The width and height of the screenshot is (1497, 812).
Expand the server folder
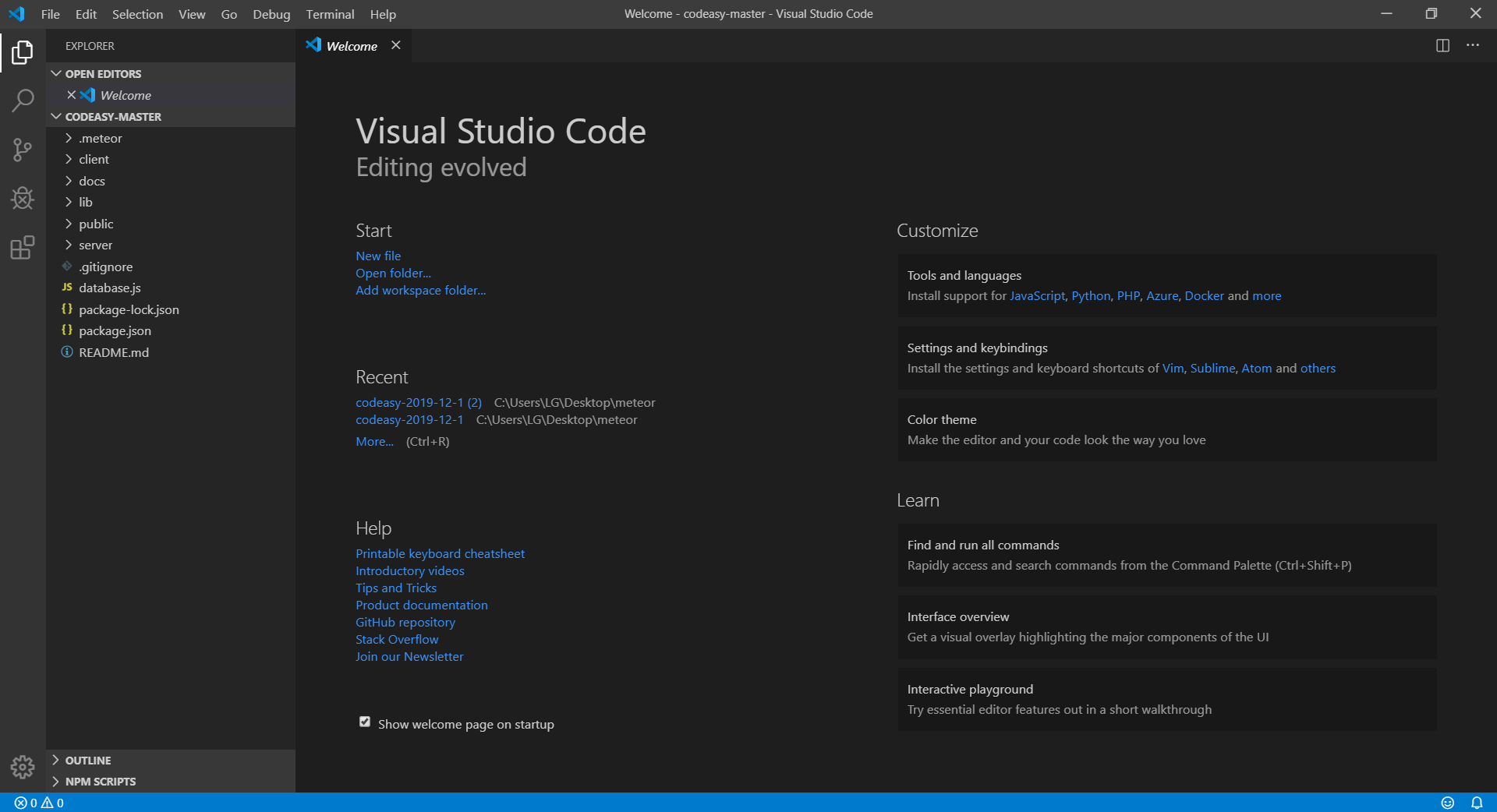pyautogui.click(x=69, y=245)
